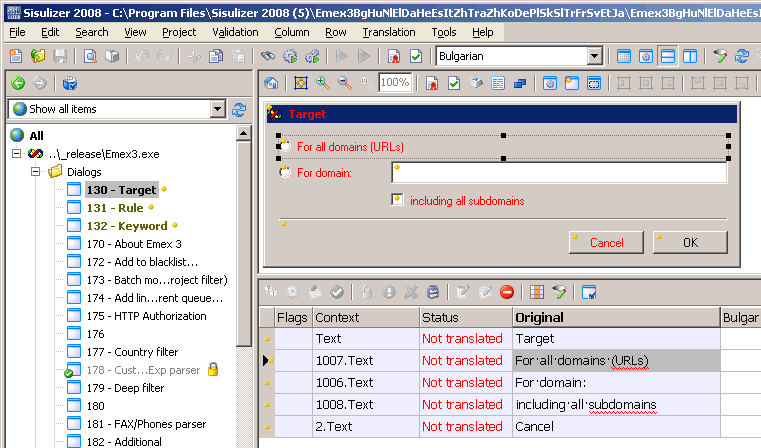Open the File menu
The image size is (761, 448).
pos(17,33)
